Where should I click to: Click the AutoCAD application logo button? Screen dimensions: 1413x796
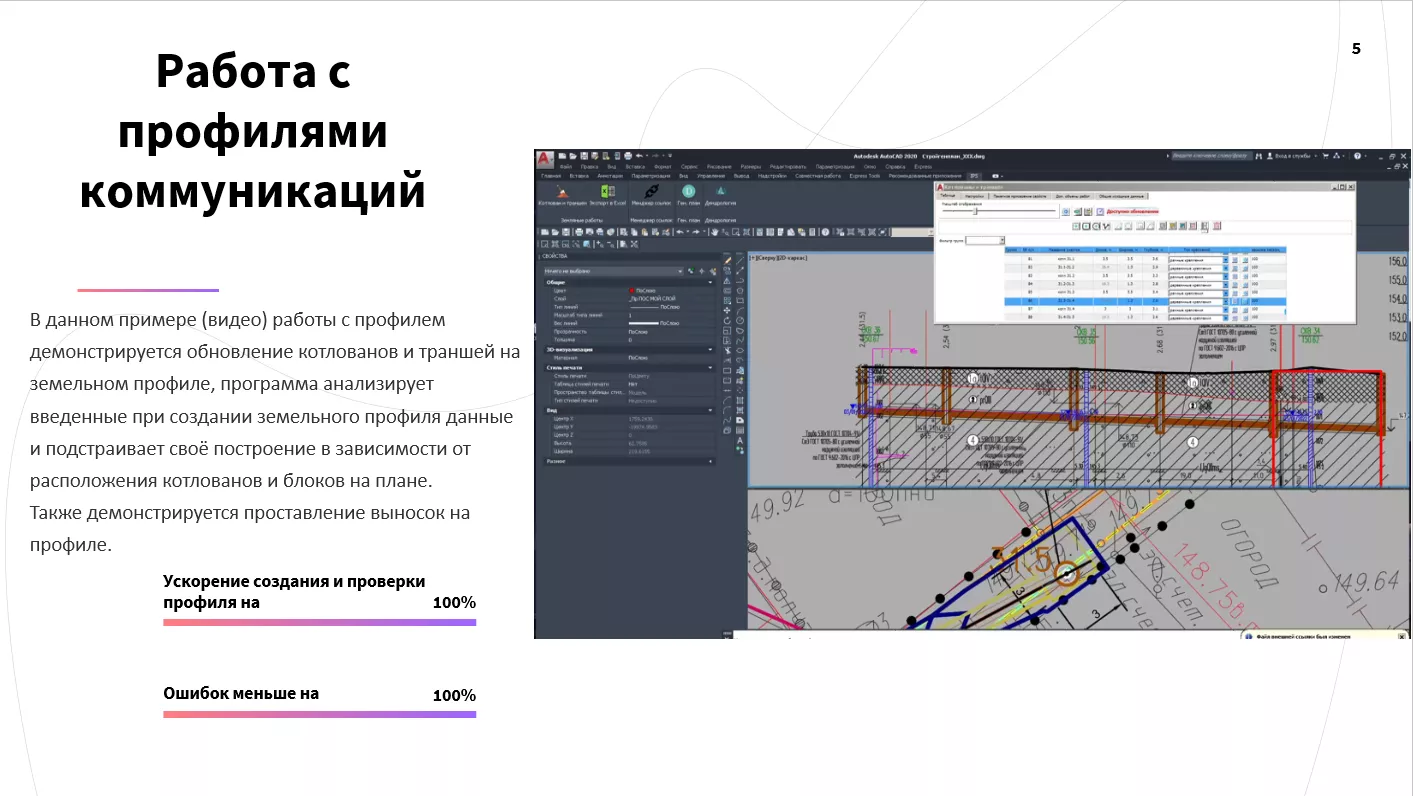click(543, 157)
